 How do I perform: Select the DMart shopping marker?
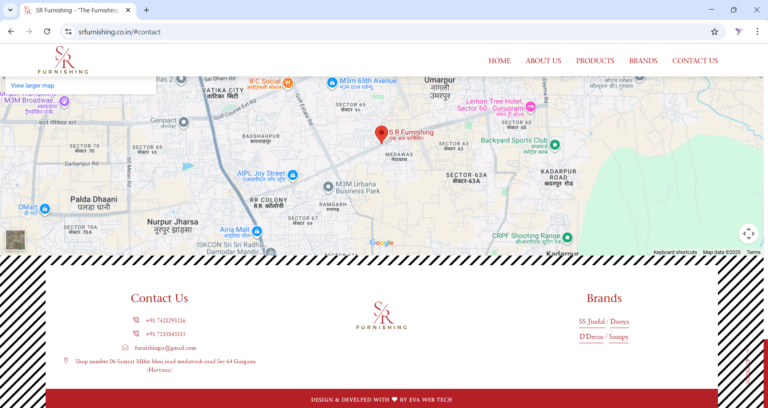pos(45,209)
